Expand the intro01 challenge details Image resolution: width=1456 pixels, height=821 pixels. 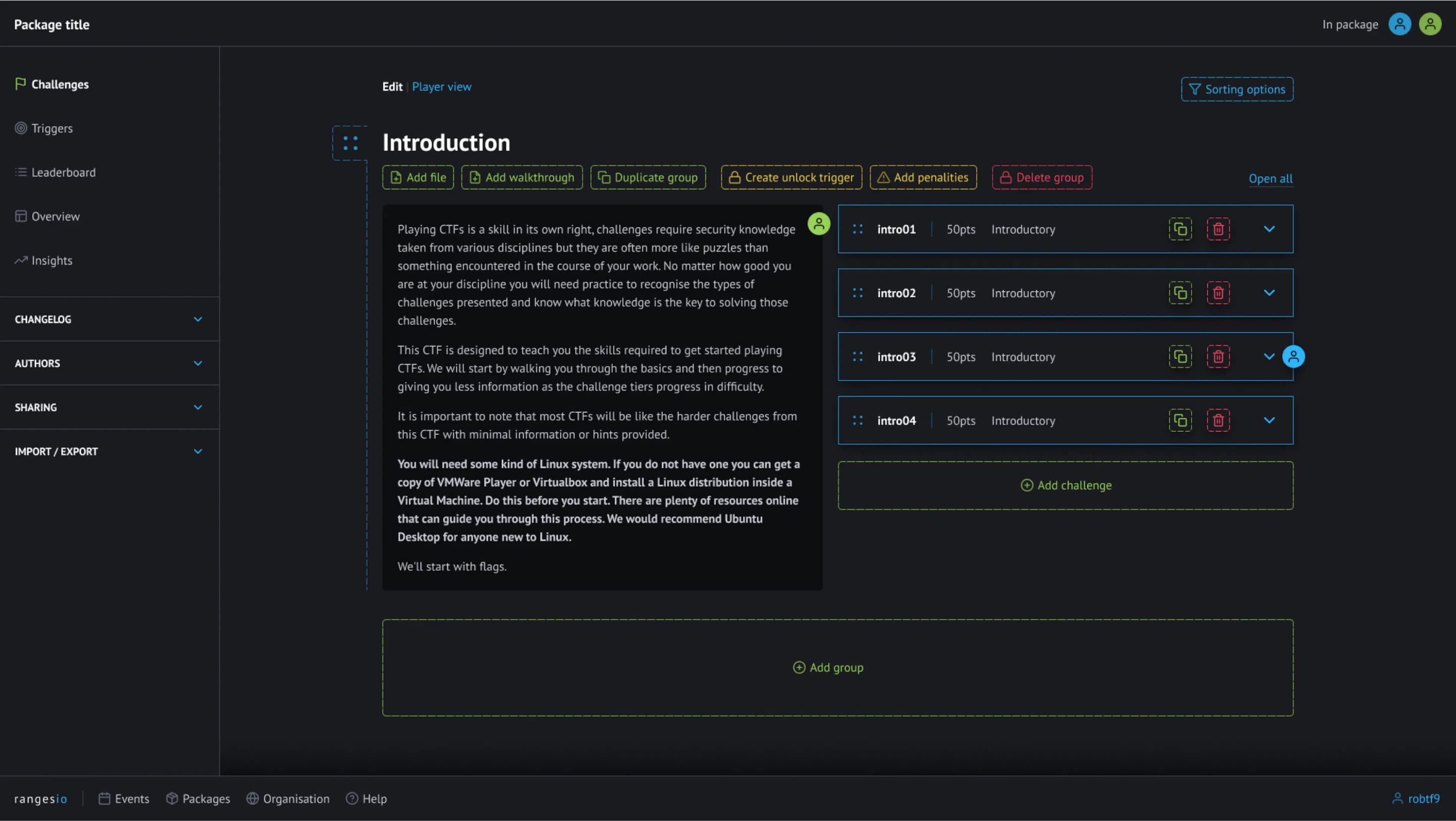[1269, 229]
